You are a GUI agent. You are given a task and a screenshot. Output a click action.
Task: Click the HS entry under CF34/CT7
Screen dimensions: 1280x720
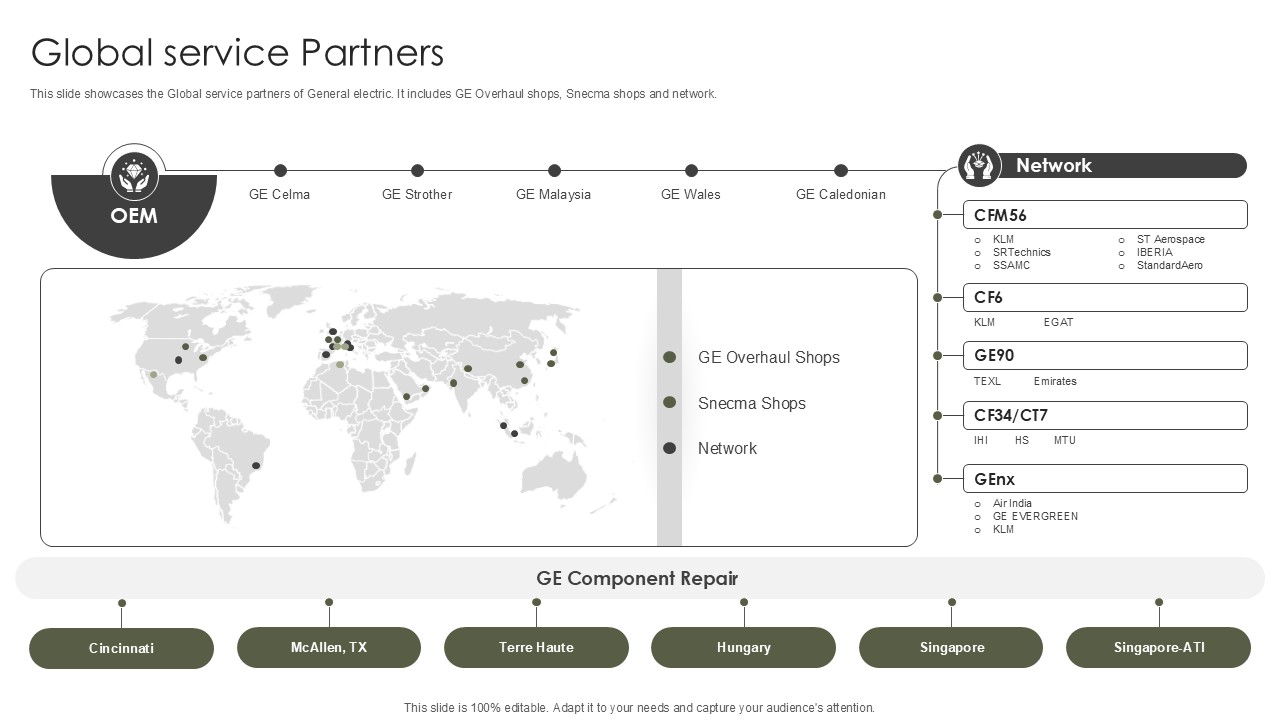1021,440
